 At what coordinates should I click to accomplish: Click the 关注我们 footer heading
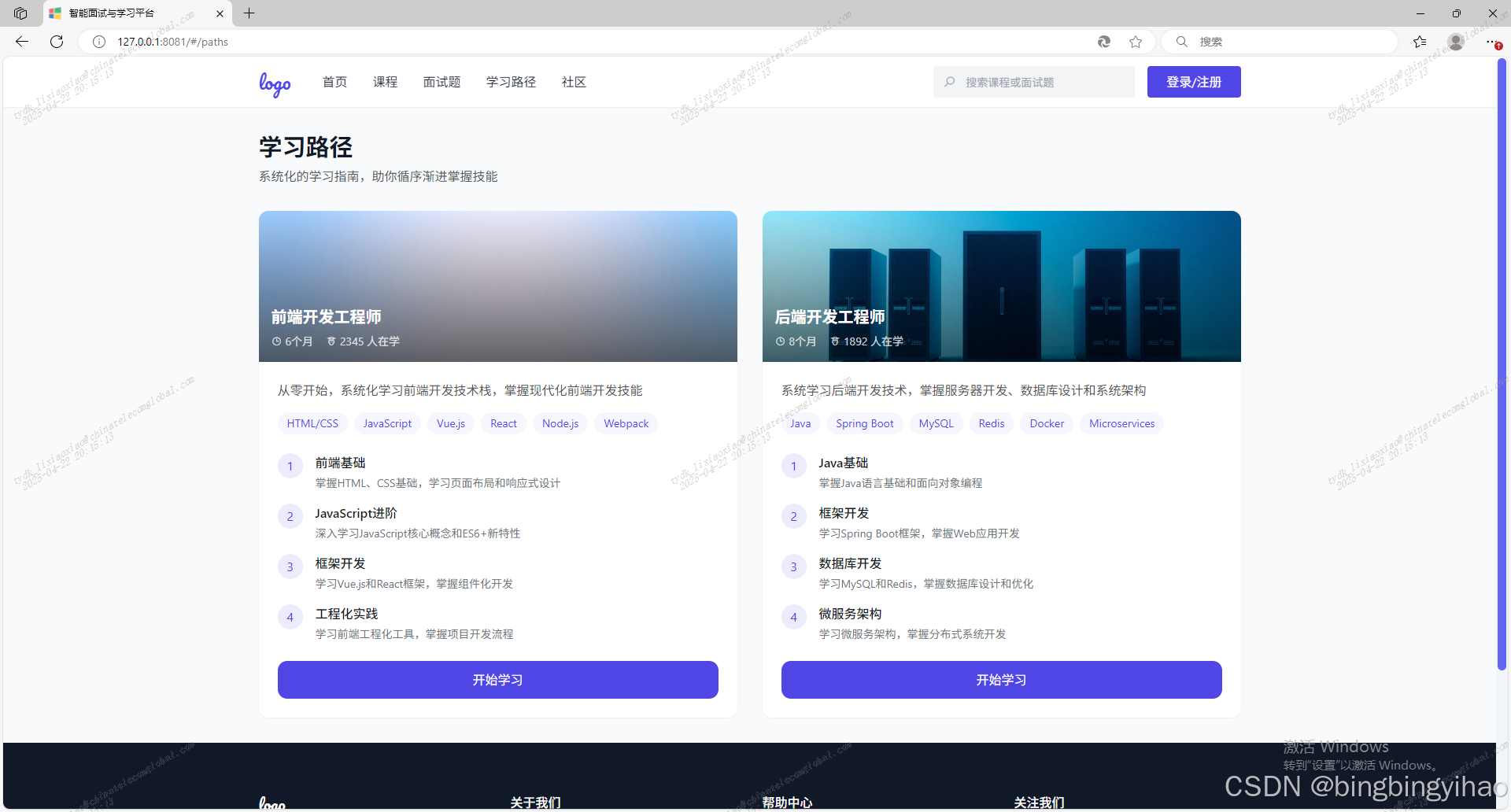pyautogui.click(x=1040, y=803)
